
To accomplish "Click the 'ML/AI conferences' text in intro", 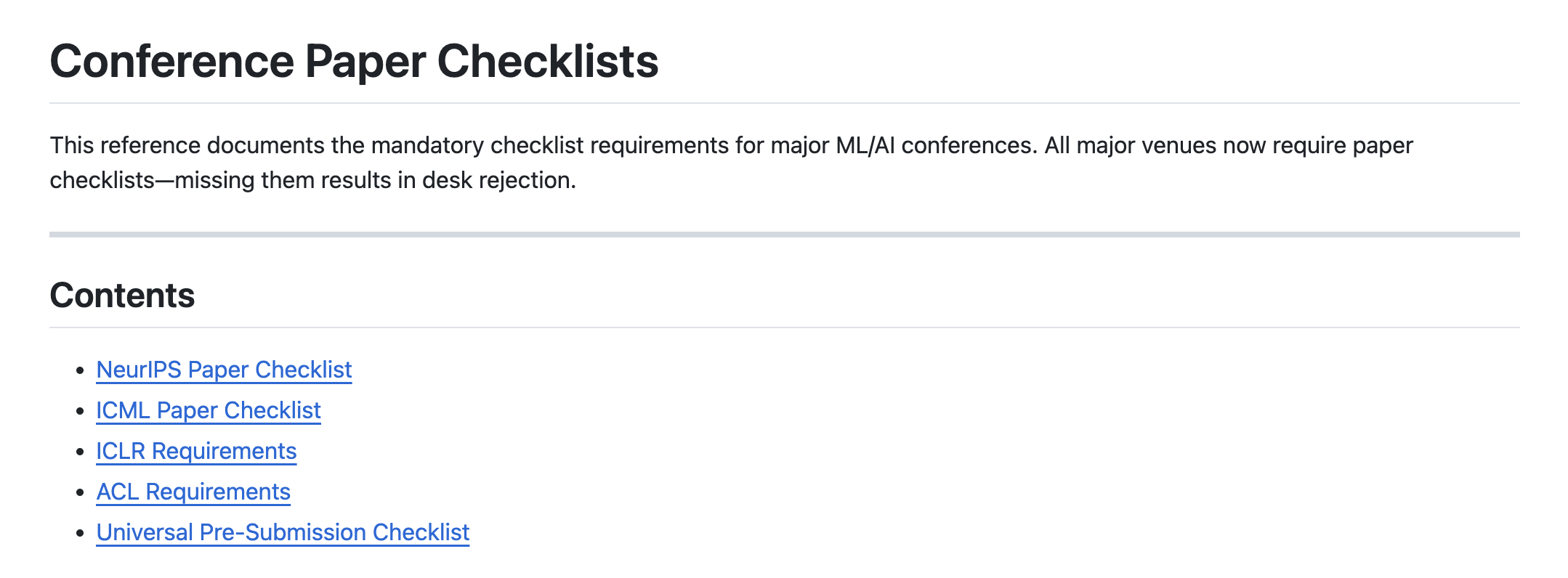I will (x=934, y=145).
